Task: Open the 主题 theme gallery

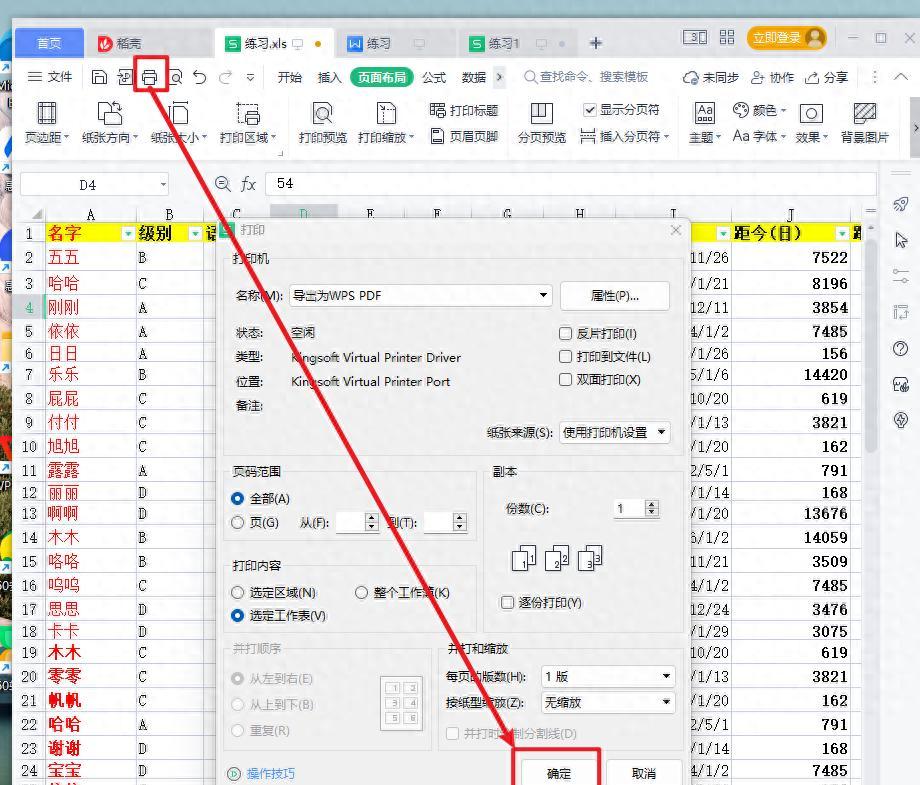Action: point(704,123)
